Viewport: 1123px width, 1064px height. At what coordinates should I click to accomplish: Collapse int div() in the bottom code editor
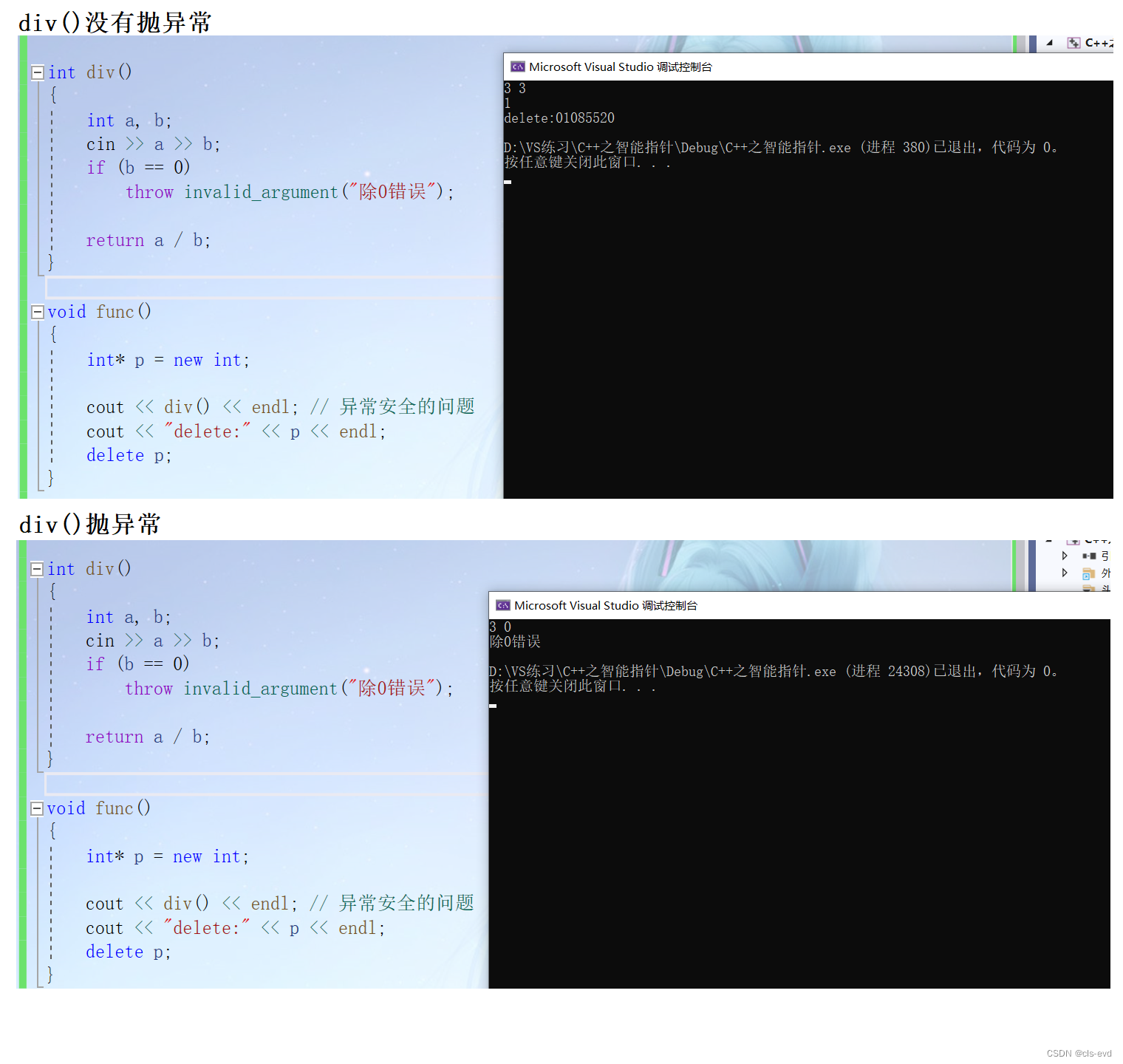coord(37,569)
